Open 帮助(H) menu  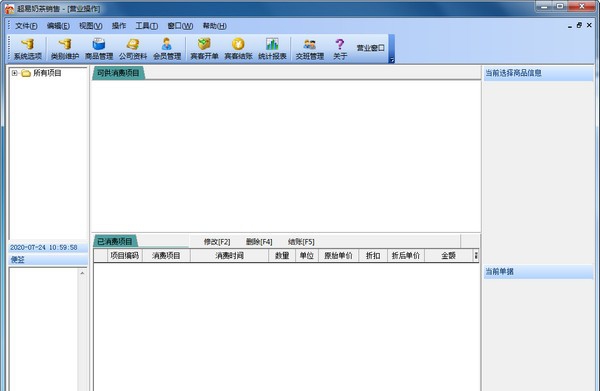point(214,26)
